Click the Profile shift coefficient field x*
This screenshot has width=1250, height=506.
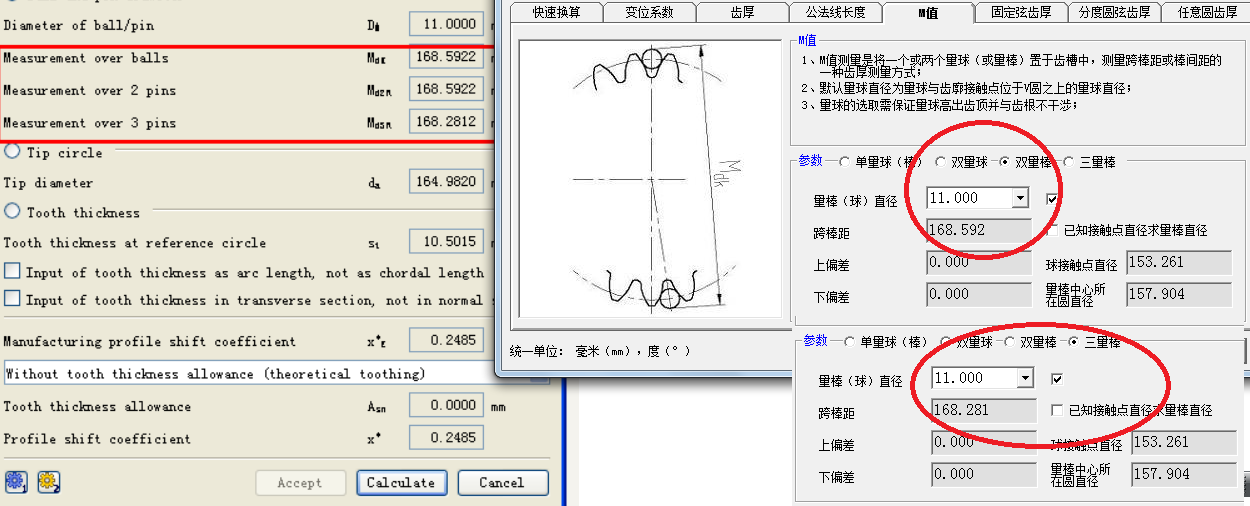click(447, 438)
